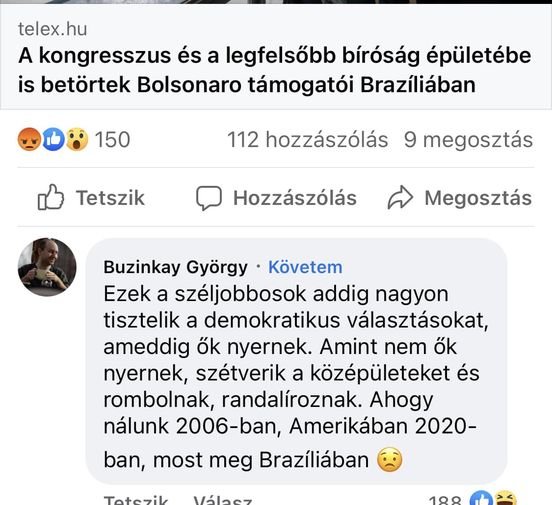
Task: Click the blue like reaction icon
Action: point(54,139)
